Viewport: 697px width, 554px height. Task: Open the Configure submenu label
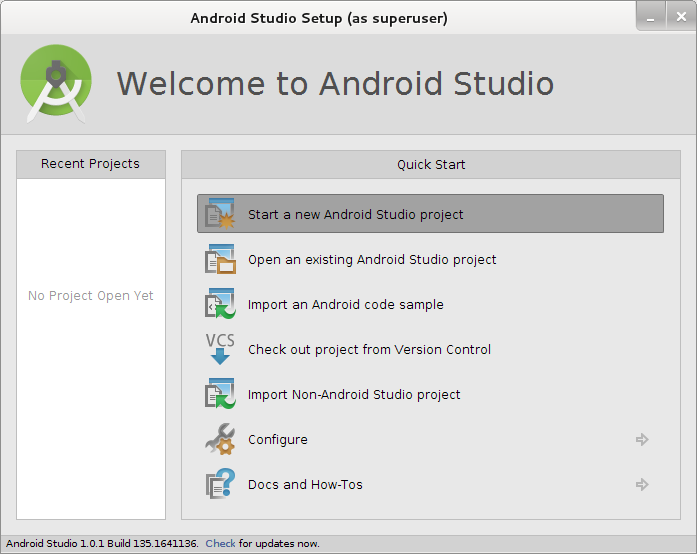tap(278, 440)
